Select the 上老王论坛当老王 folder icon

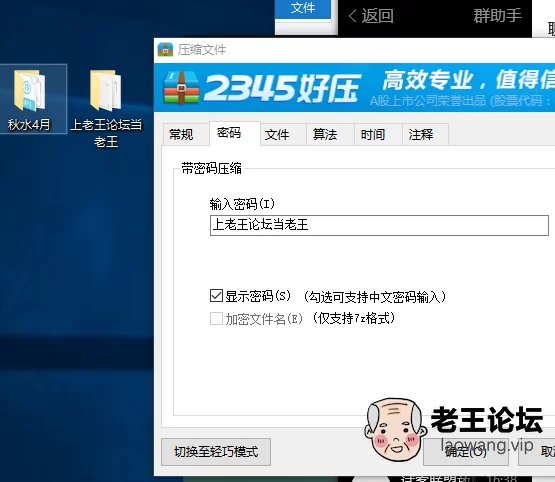105,90
